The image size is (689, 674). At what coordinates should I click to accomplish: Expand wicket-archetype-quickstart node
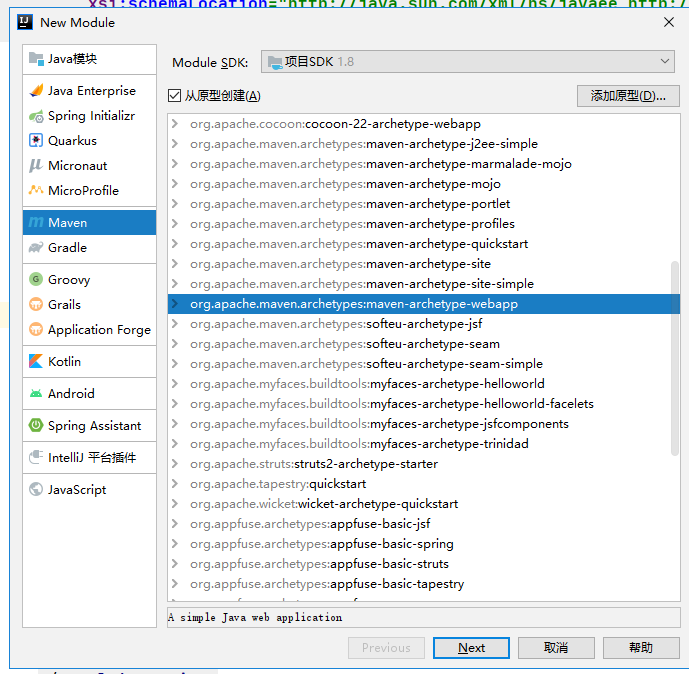coord(175,504)
